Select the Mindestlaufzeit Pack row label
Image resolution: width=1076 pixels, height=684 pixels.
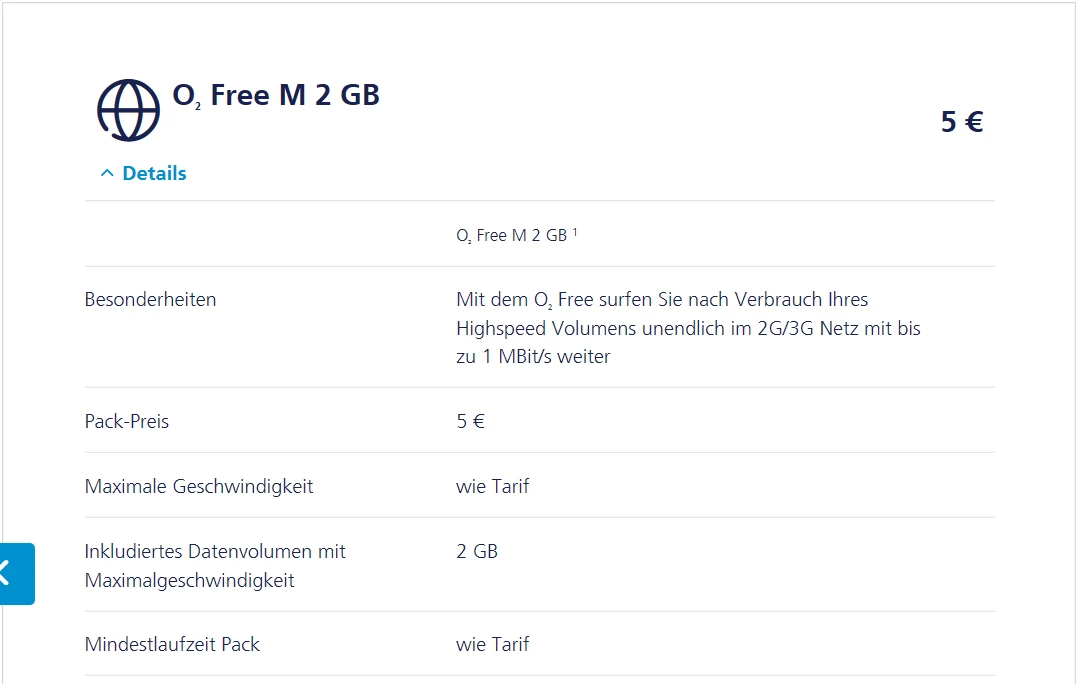[x=172, y=644]
